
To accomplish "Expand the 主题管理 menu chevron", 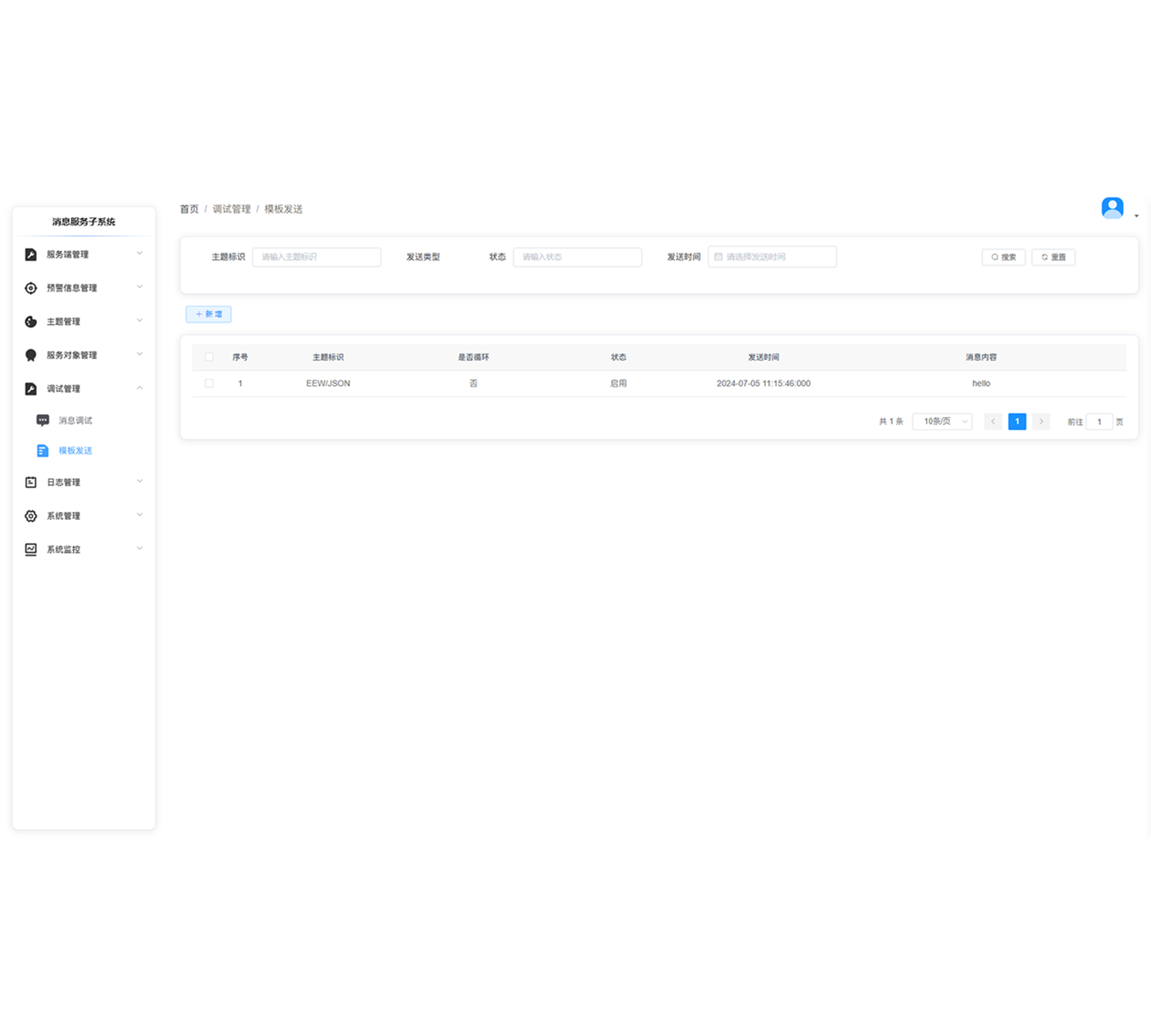I will (140, 321).
